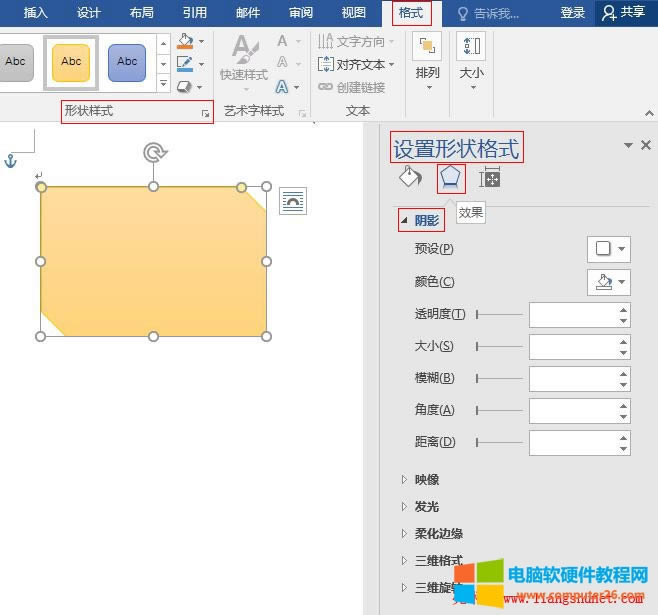This screenshot has width=658, height=615.
Task: Open the shadow Color dropdown
Action: pos(608,282)
